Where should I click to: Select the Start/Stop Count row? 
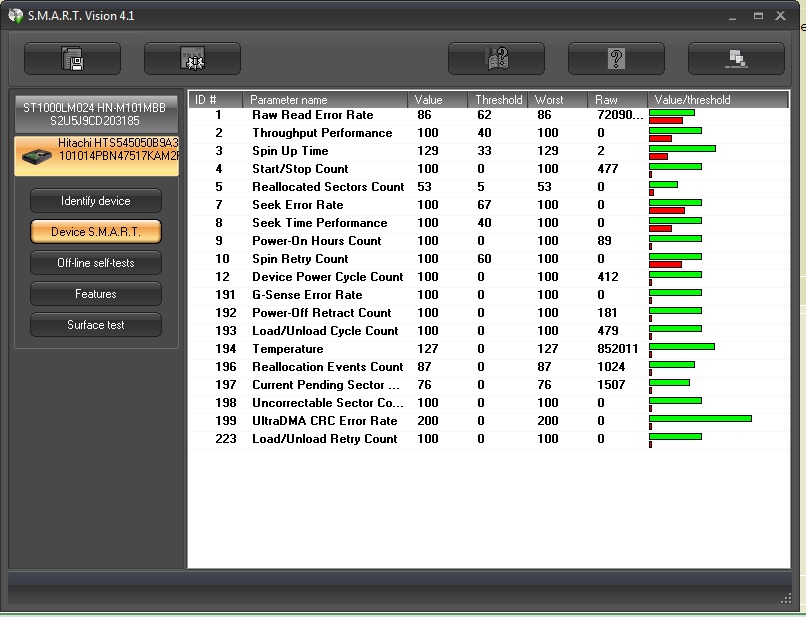coord(489,169)
